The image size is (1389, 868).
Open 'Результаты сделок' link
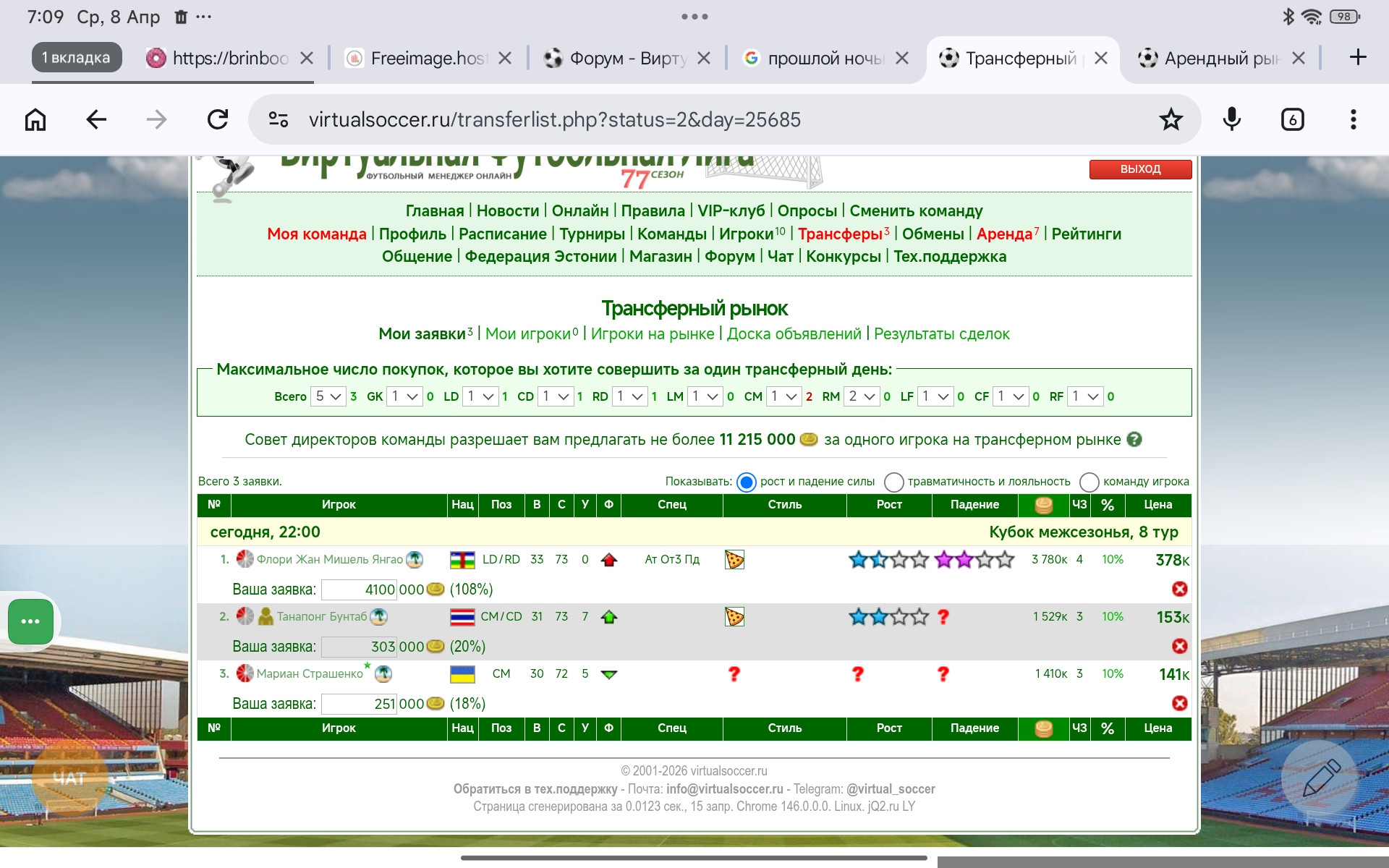click(x=941, y=333)
